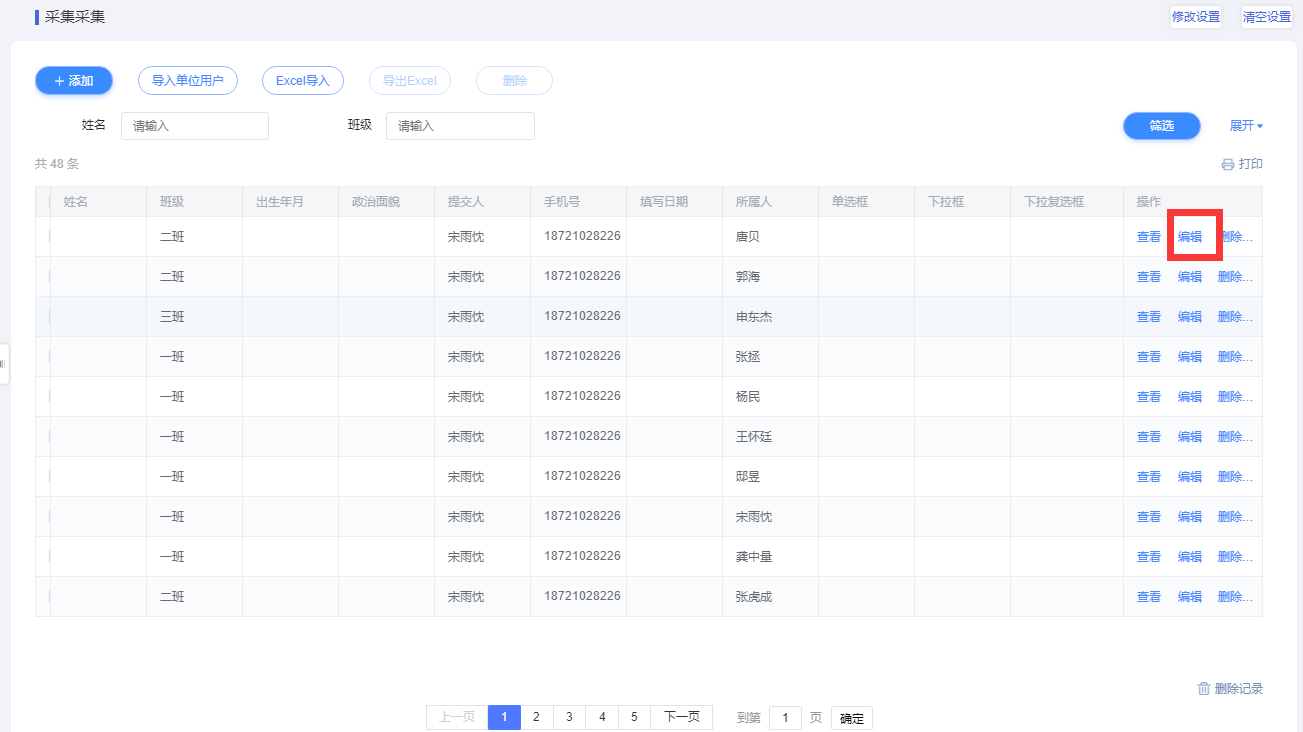The height and width of the screenshot is (732, 1303).
Task: Go to page 2 in pagination
Action: click(537, 717)
